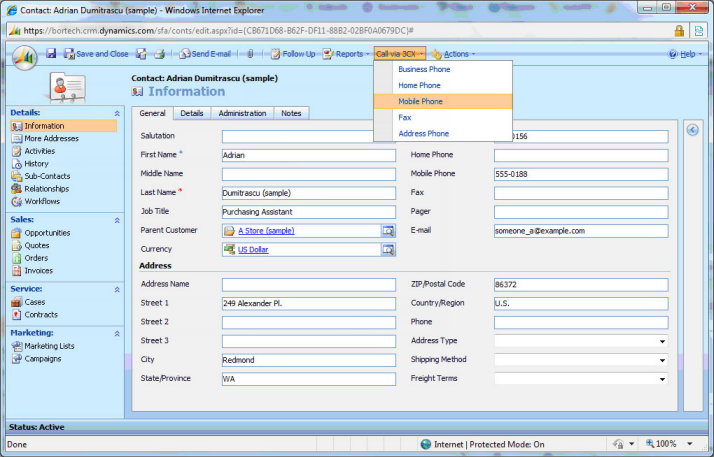This screenshot has height=457, width=714.
Task: Open the Actions dropdown menu
Action: [453, 54]
